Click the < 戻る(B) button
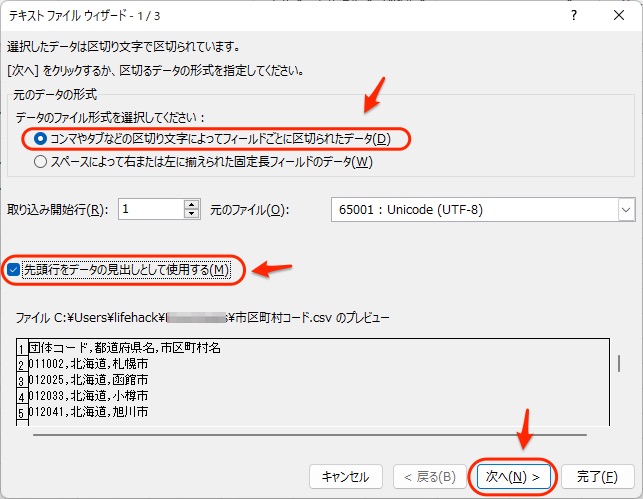 (430, 476)
